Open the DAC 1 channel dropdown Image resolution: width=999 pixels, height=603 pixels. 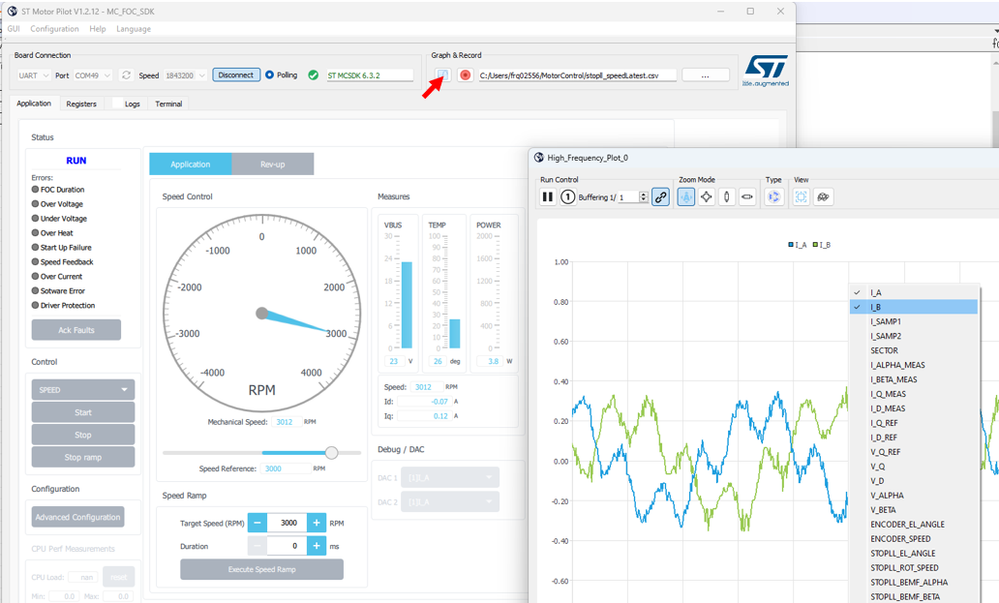click(450, 477)
